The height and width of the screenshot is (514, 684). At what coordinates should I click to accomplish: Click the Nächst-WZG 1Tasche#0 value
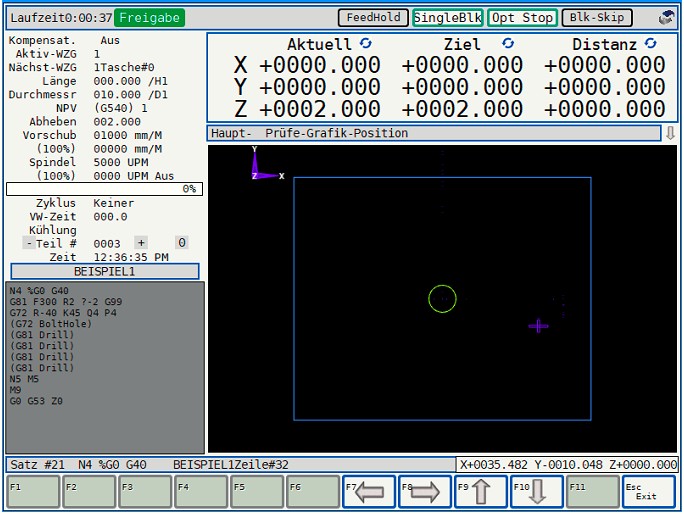[x=124, y=68]
